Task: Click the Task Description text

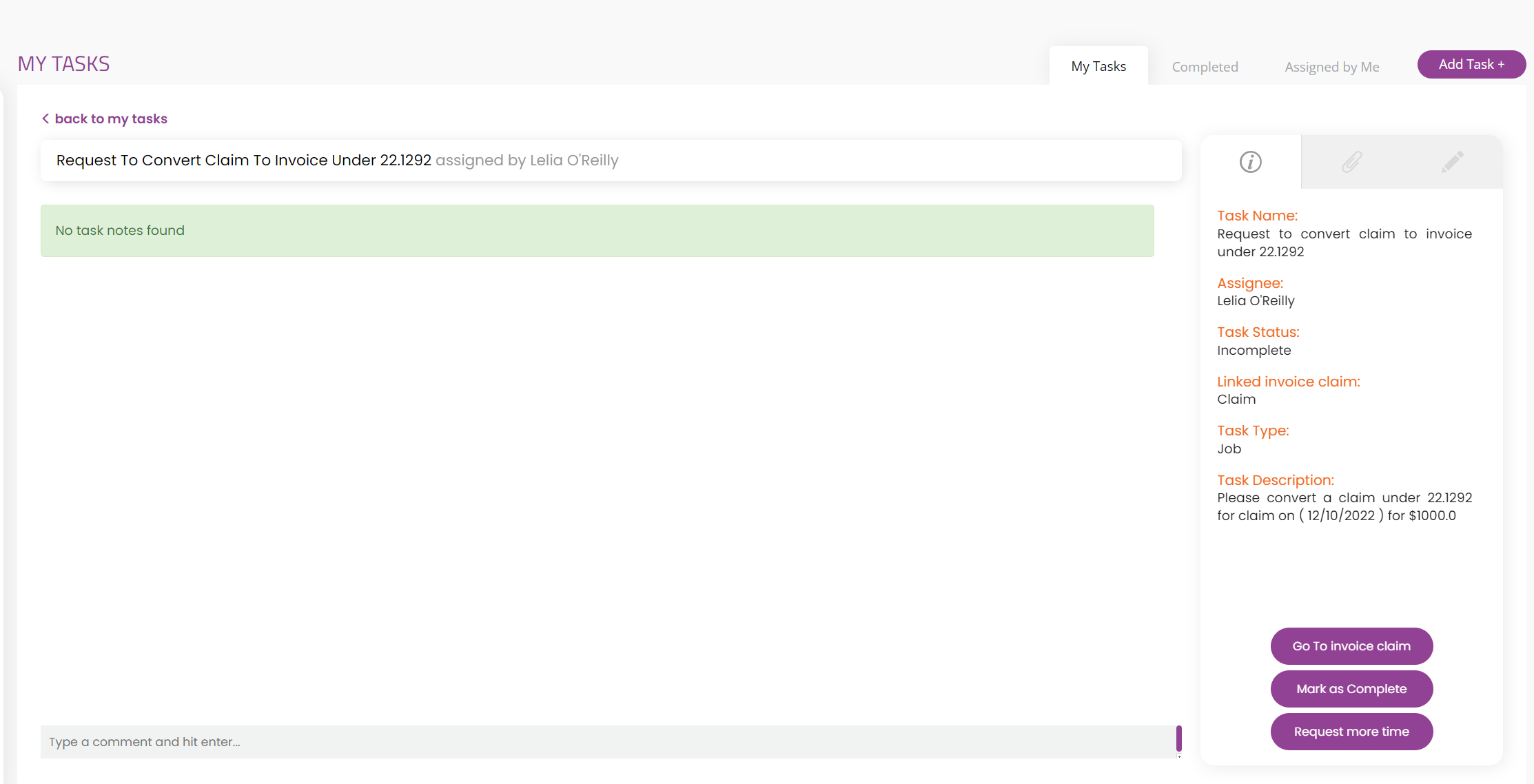Action: click(x=1344, y=506)
